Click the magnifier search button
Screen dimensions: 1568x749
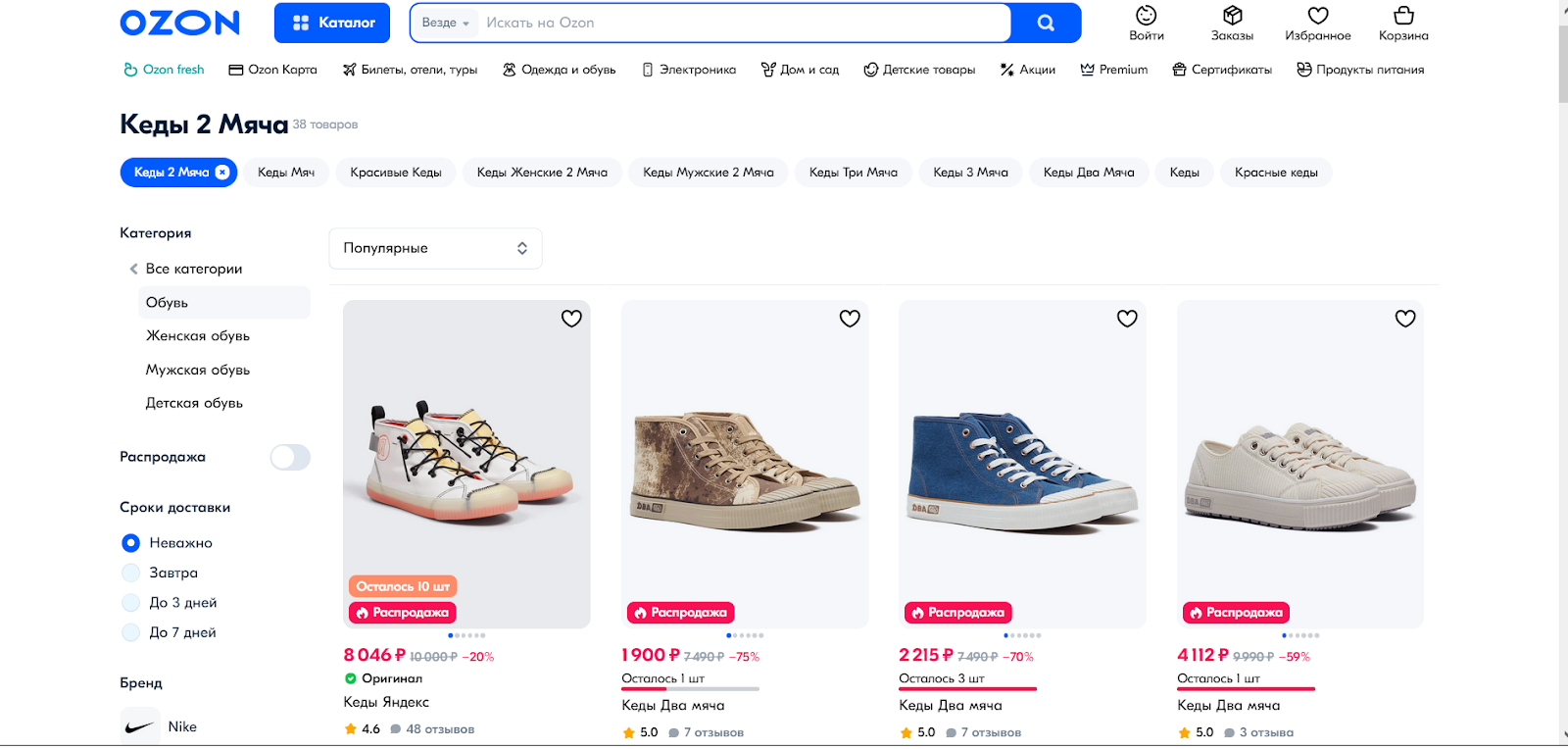coord(1046,23)
